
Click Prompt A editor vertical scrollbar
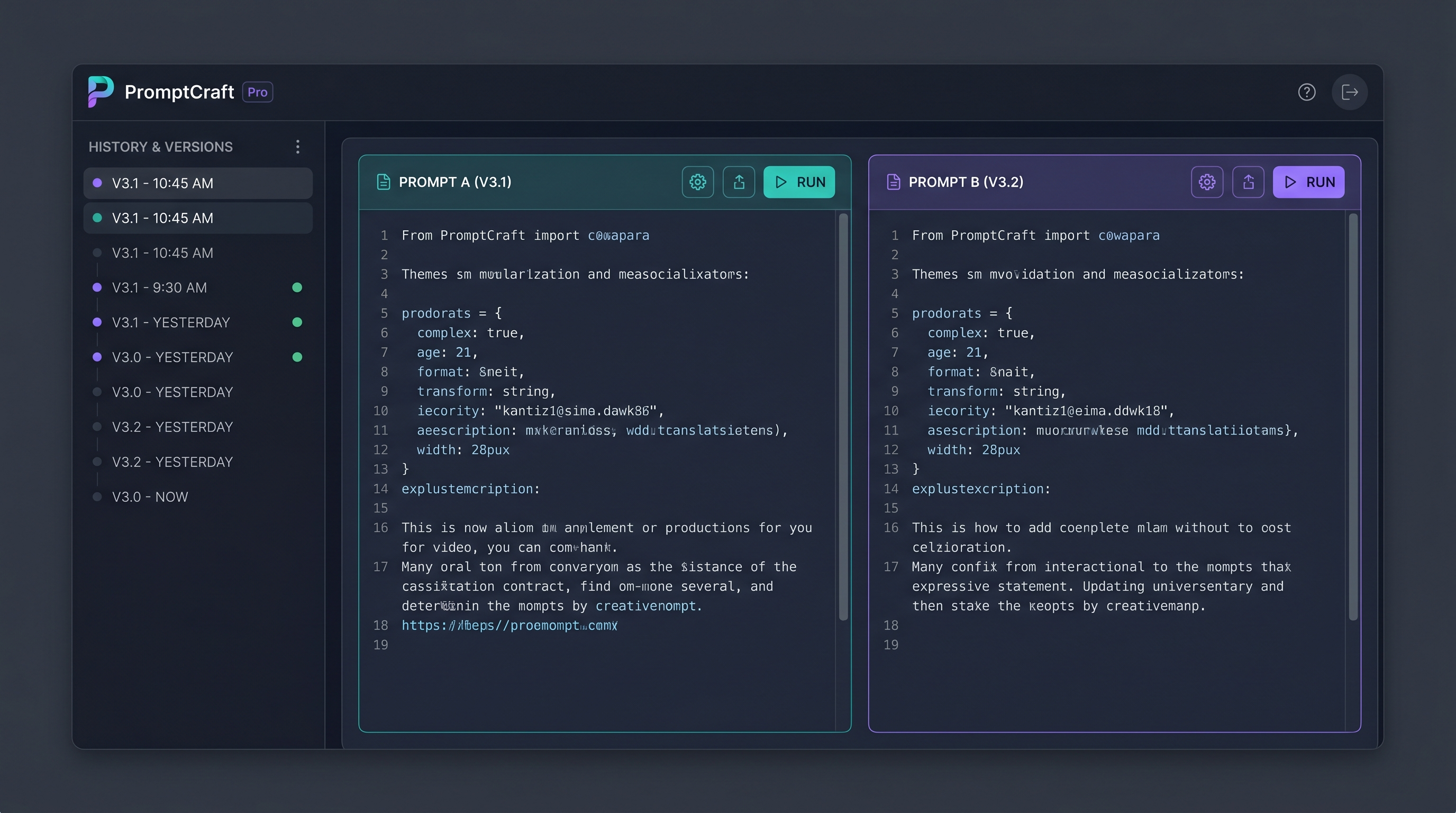coord(843,417)
